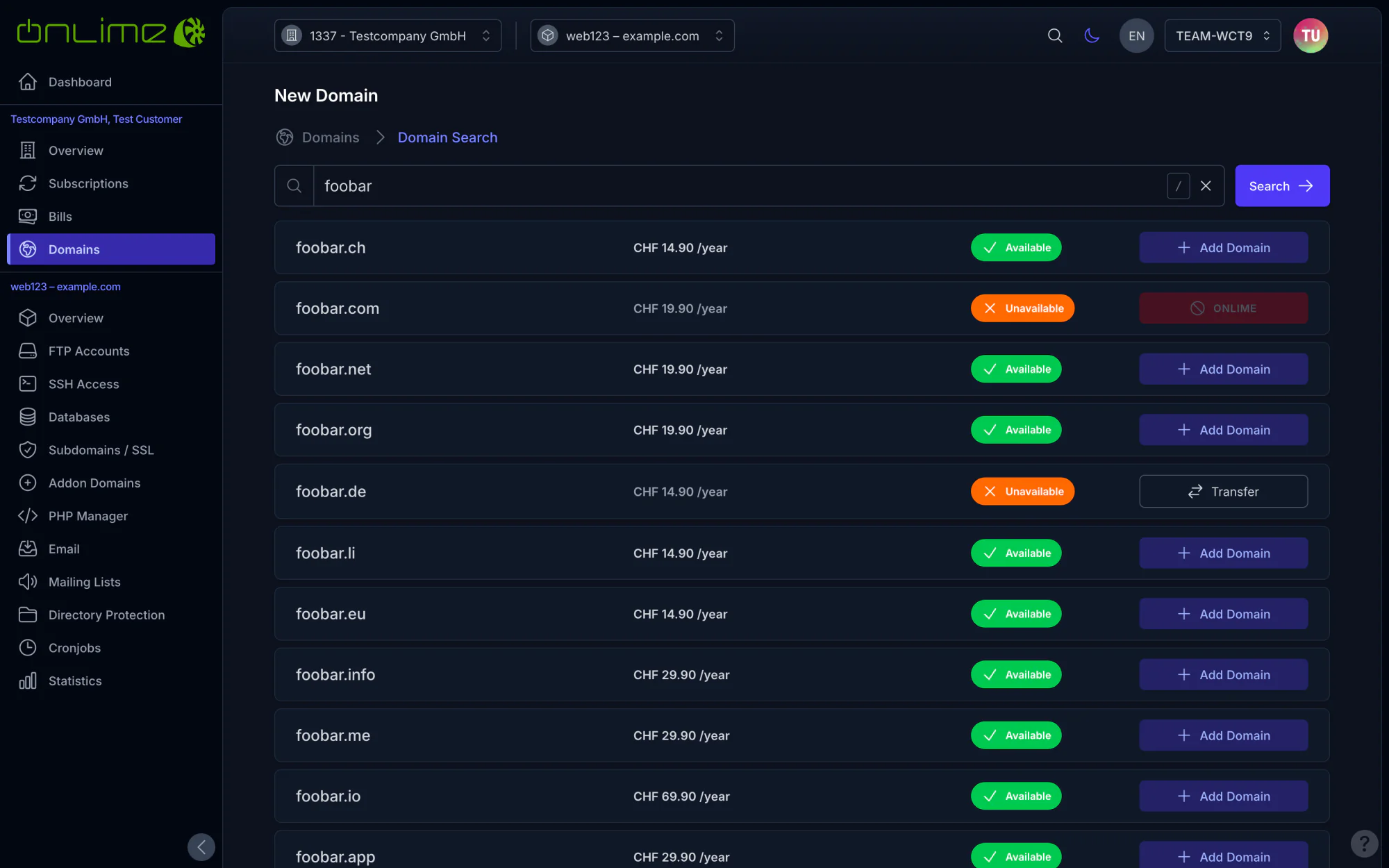Add Domain foobar.org
Screen dimensions: 1389x868
pos(1224,430)
